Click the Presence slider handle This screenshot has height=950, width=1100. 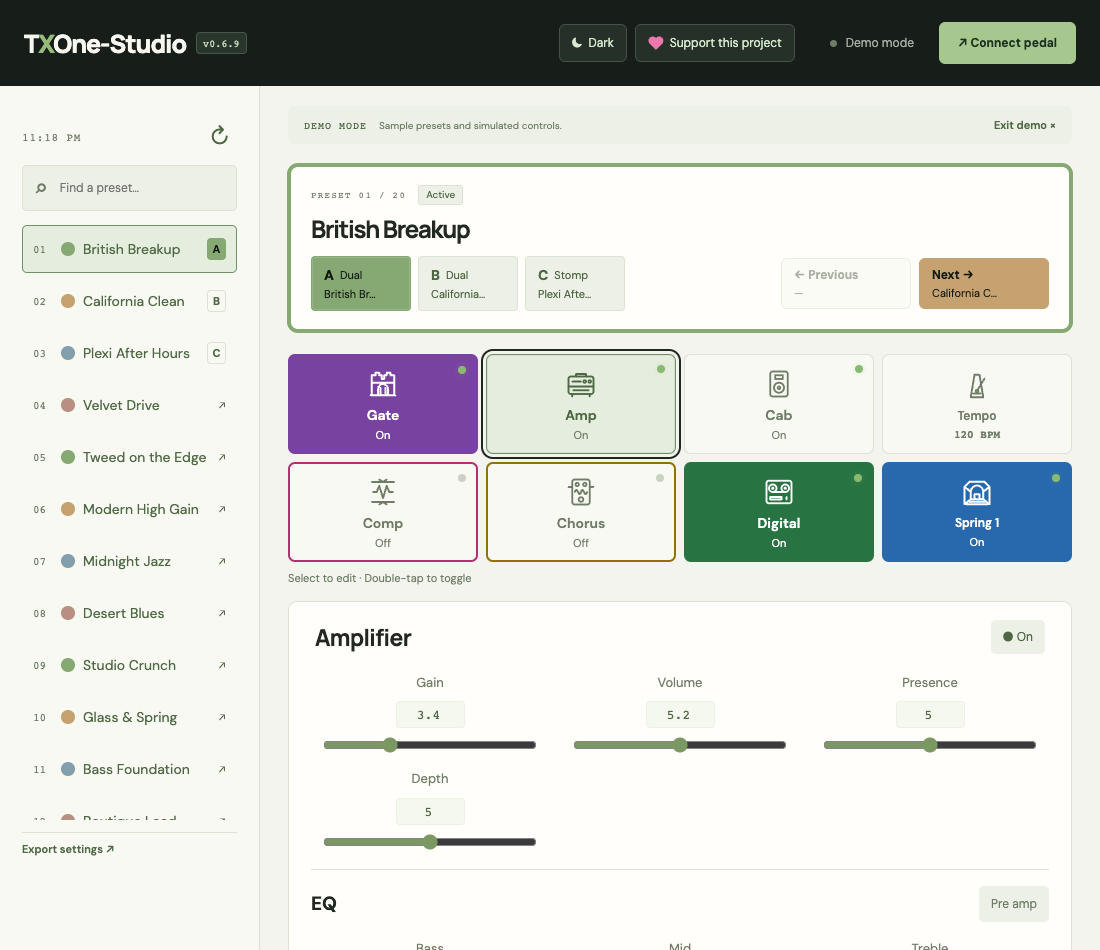click(930, 745)
